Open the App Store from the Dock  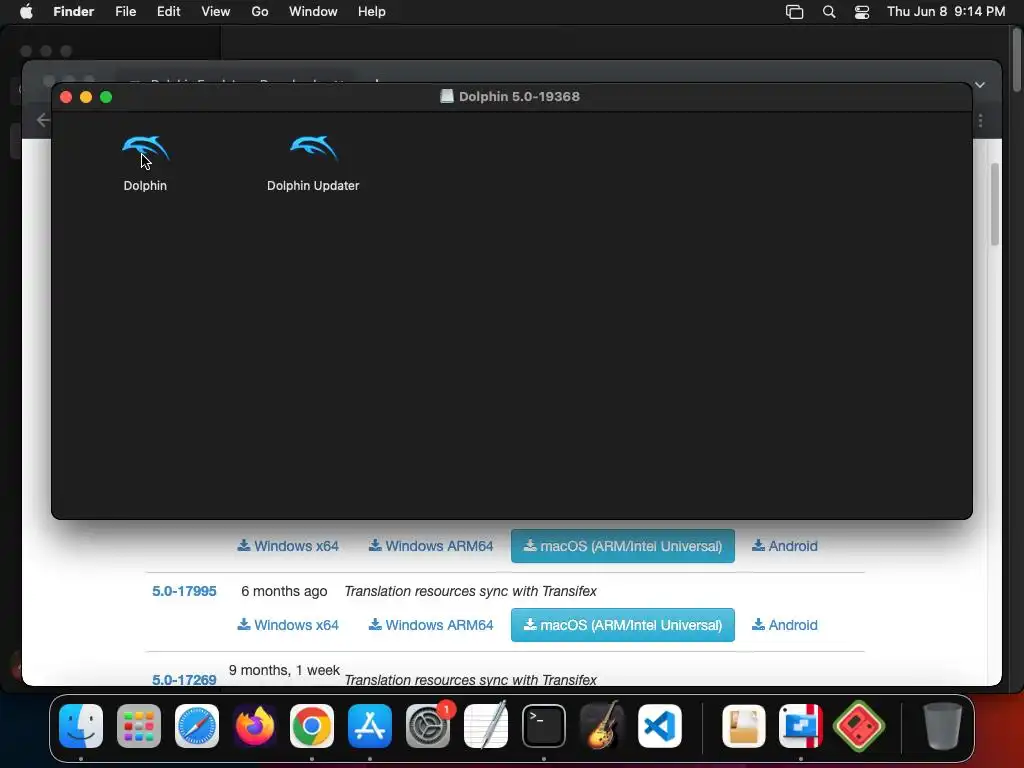370,726
